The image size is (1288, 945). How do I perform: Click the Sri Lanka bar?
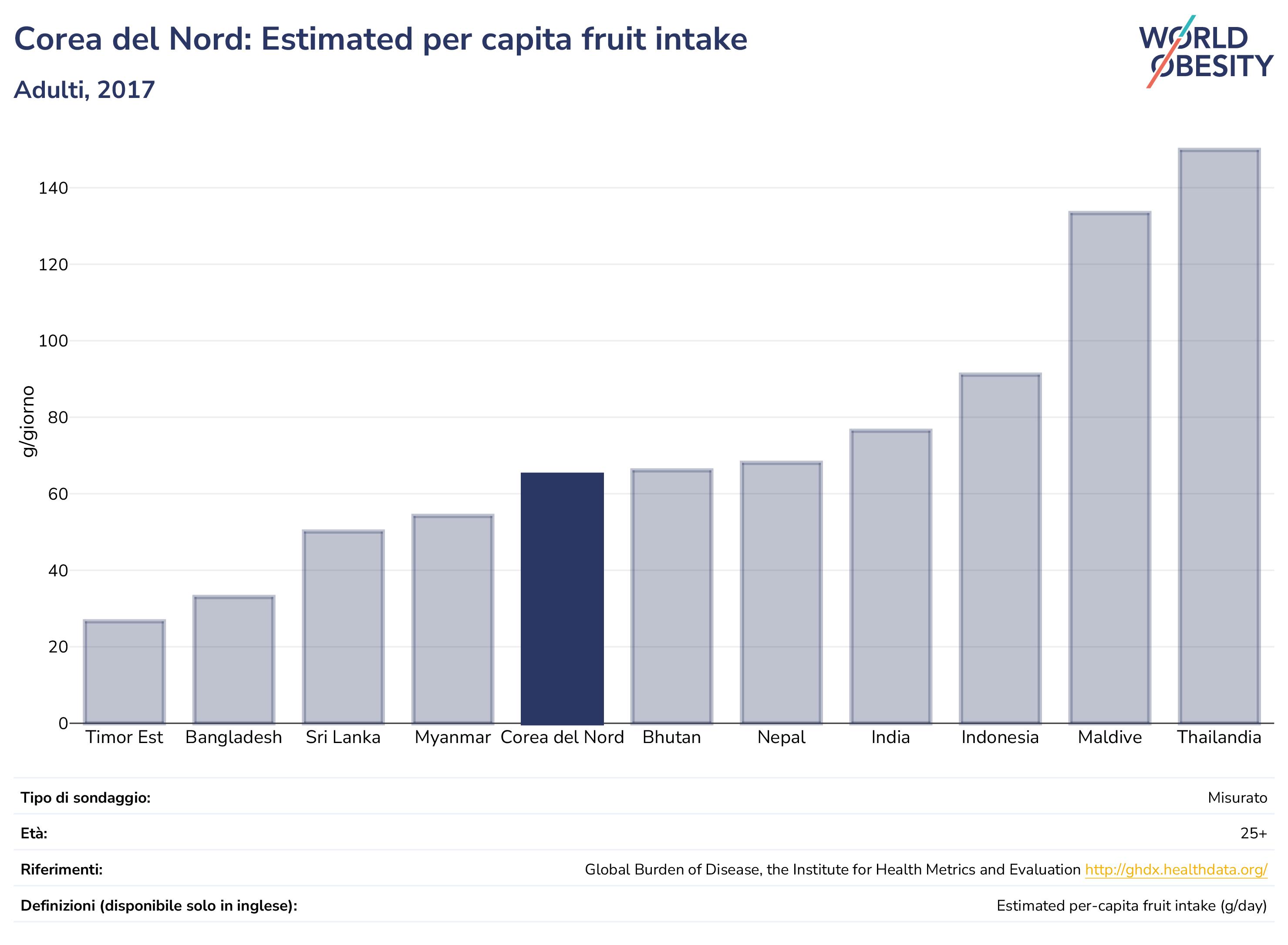click(343, 627)
